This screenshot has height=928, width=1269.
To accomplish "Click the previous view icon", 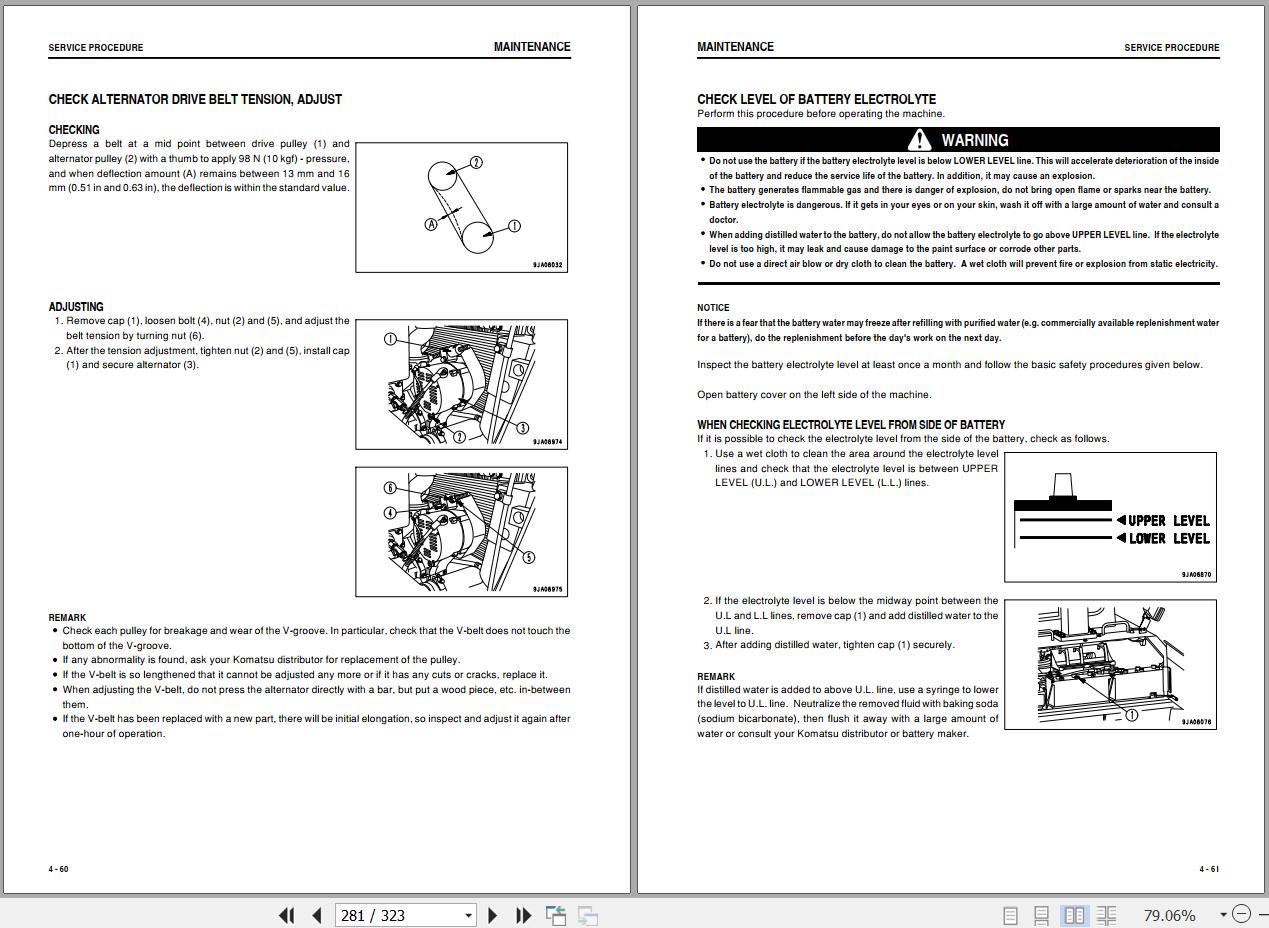I will (x=556, y=915).
